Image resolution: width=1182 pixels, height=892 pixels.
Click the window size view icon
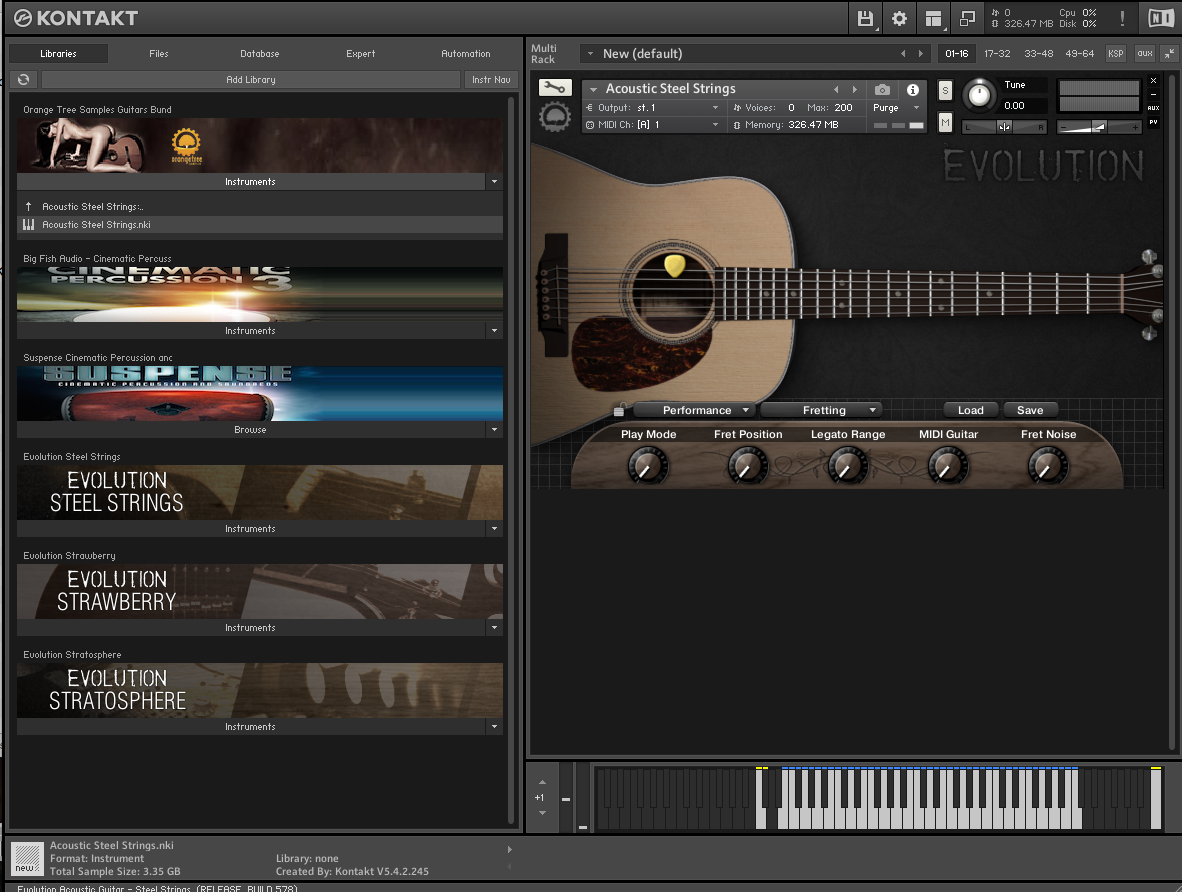(967, 18)
